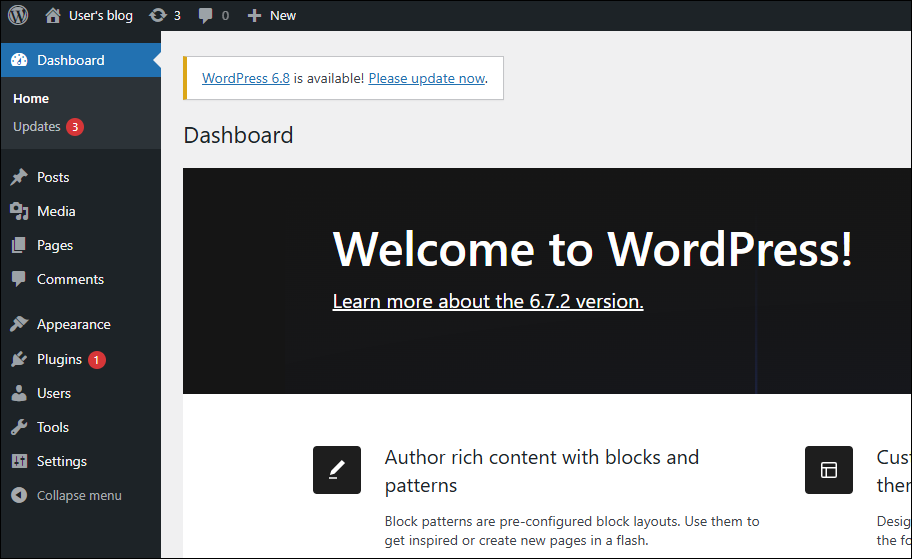Select the Home submenu item
This screenshot has width=912, height=559.
pyautogui.click(x=31, y=98)
